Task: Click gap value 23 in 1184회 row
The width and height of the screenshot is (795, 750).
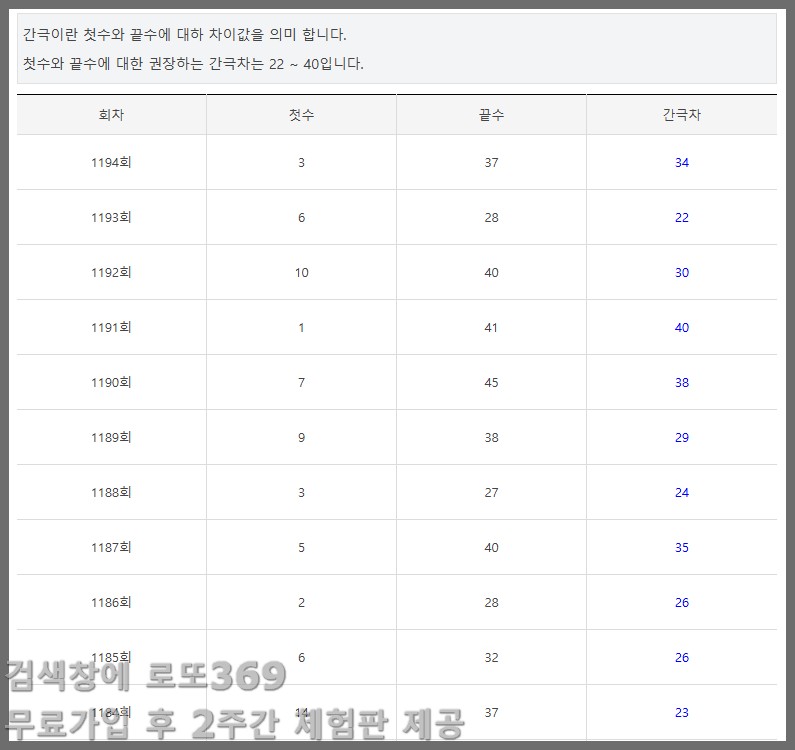Action: 681,713
